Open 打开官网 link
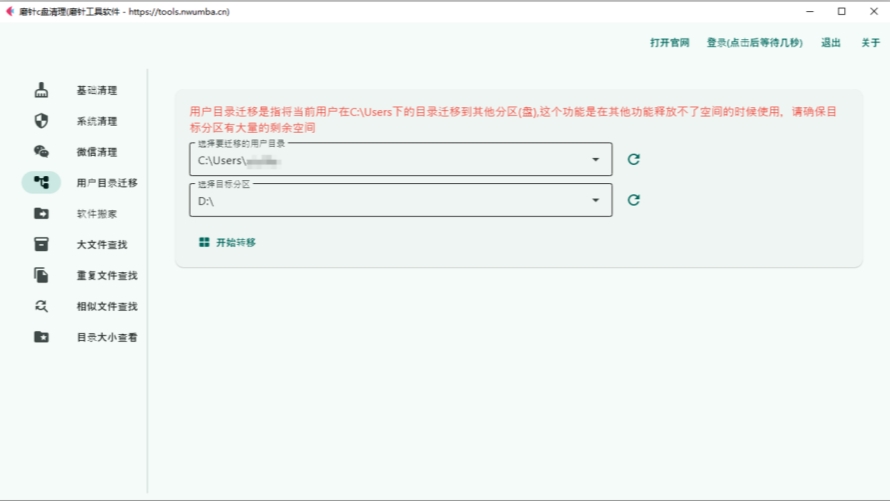The height and width of the screenshot is (501, 890). pos(670,43)
